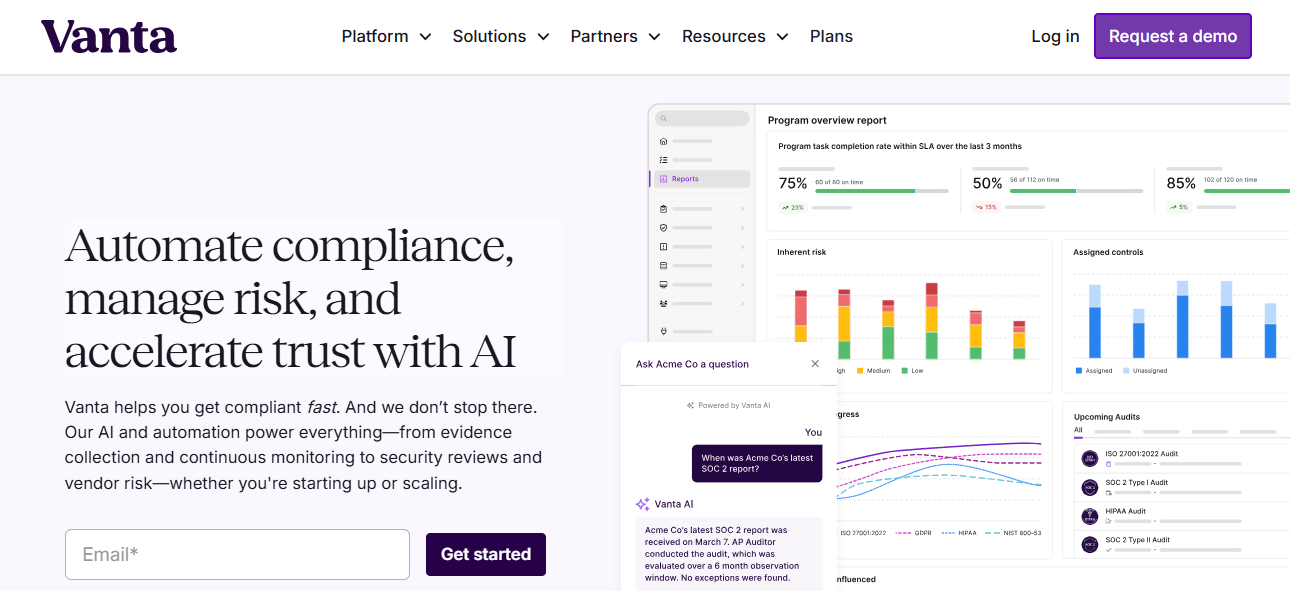Select the ISO 27001:2022 audit badge icon
Viewport: 1290px width, 591px height.
[1090, 457]
